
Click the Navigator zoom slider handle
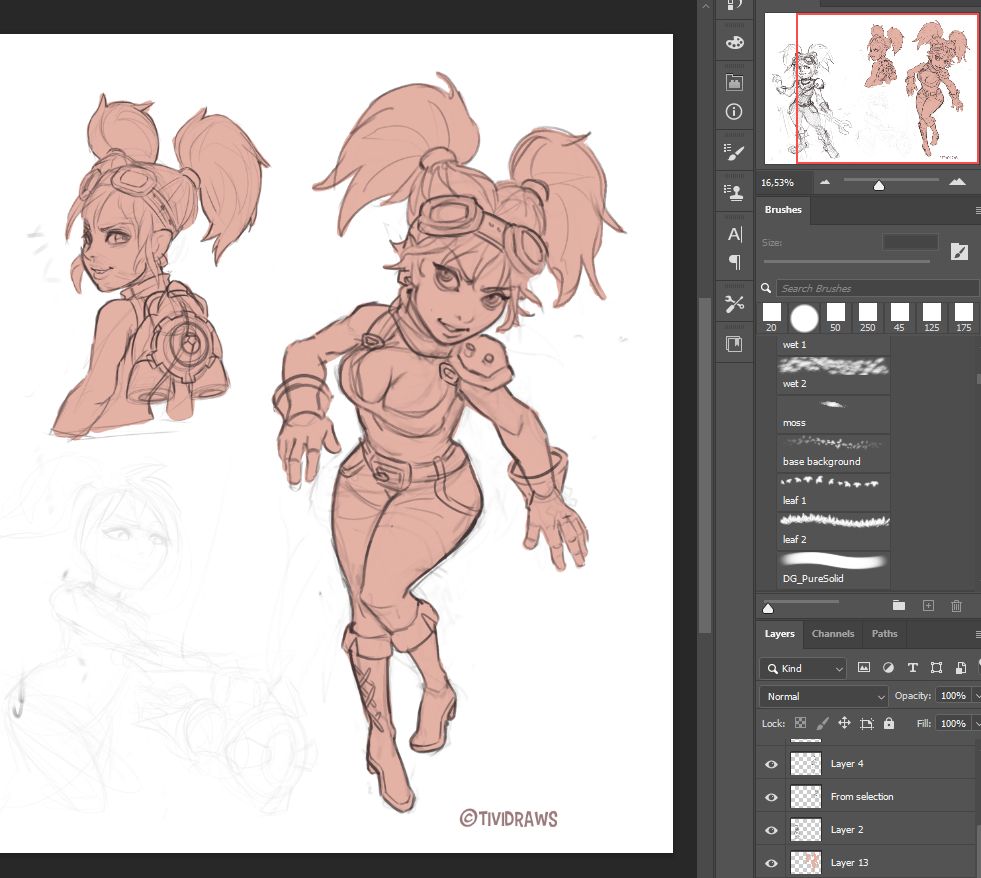pyautogui.click(x=878, y=185)
